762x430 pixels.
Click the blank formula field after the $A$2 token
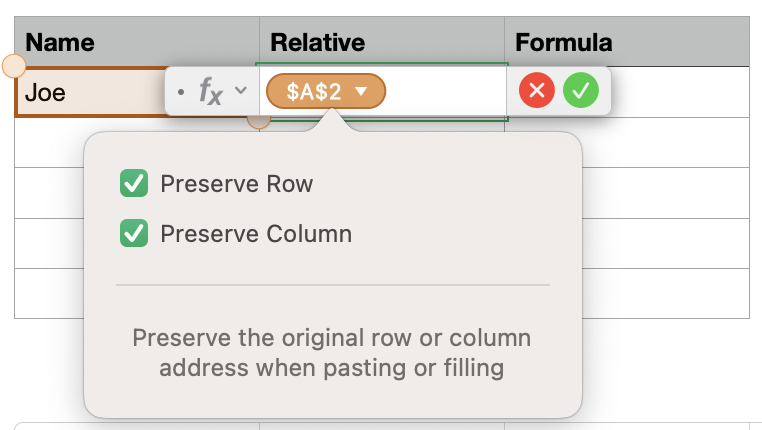tap(445, 92)
